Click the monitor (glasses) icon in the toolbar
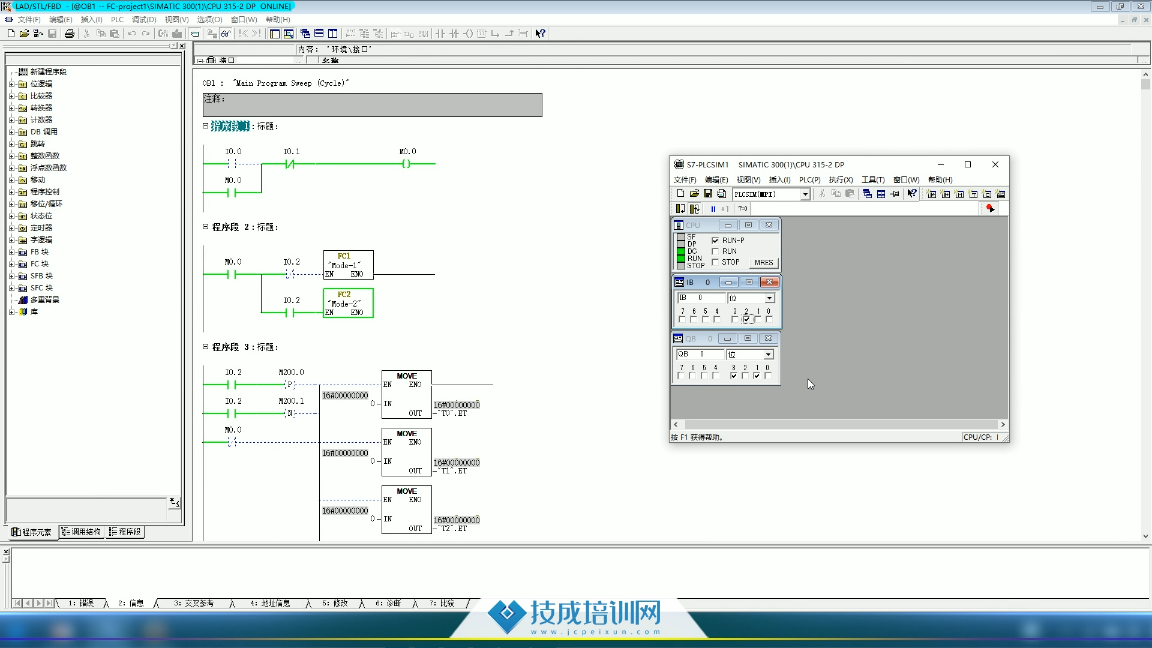1152x648 pixels. coord(226,33)
